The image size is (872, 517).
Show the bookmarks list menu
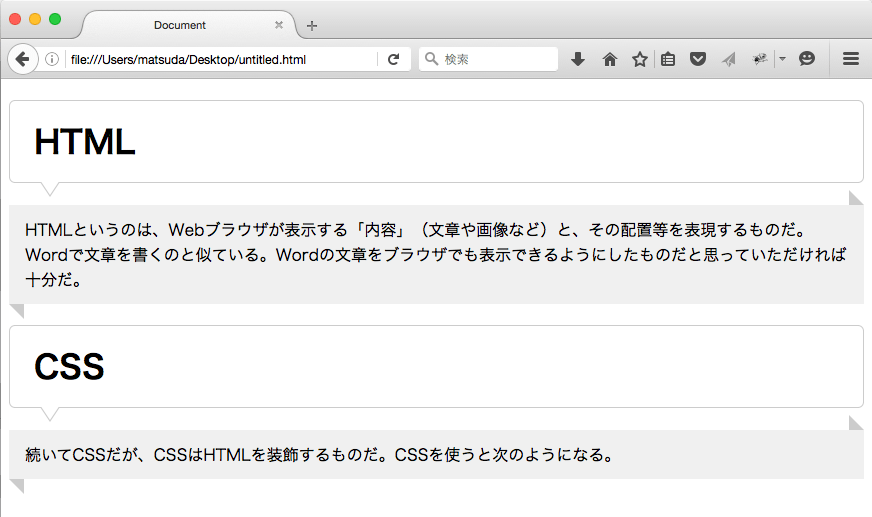(x=668, y=60)
